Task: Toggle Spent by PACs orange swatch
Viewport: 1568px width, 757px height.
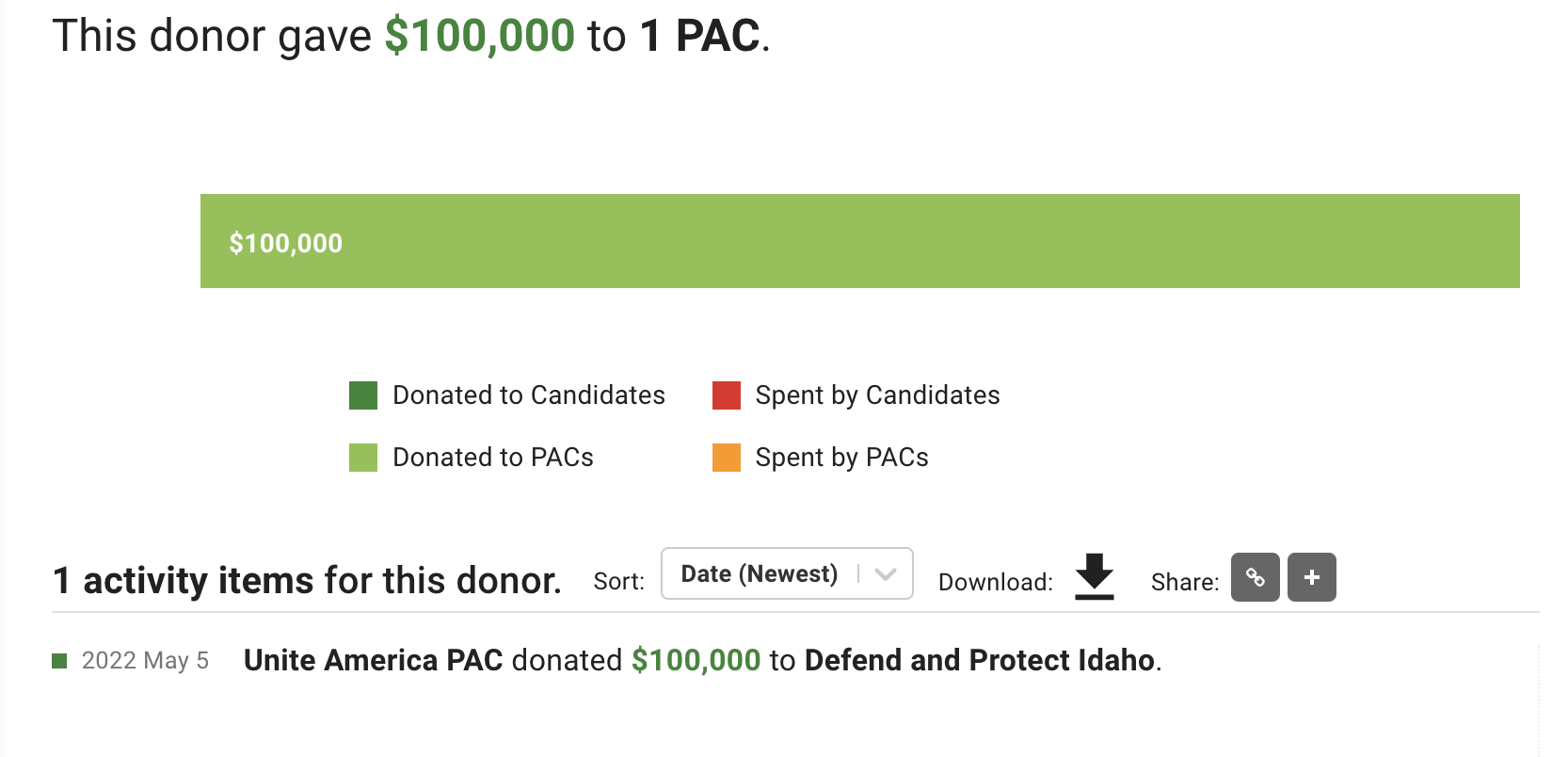Action: click(727, 458)
